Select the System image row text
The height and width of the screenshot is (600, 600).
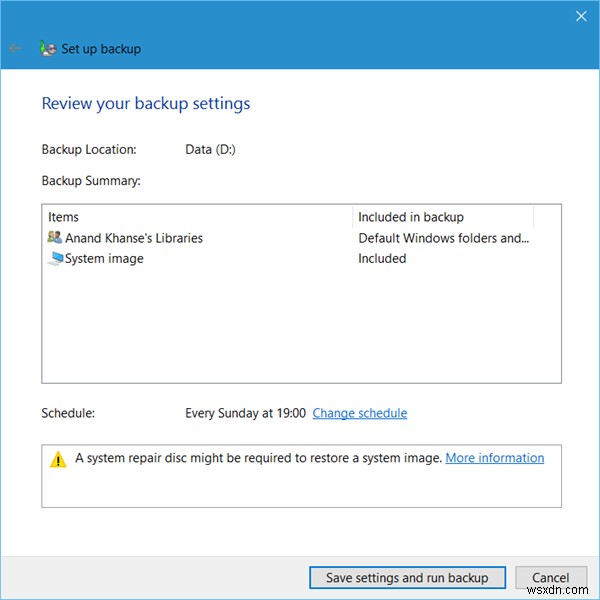(x=104, y=259)
